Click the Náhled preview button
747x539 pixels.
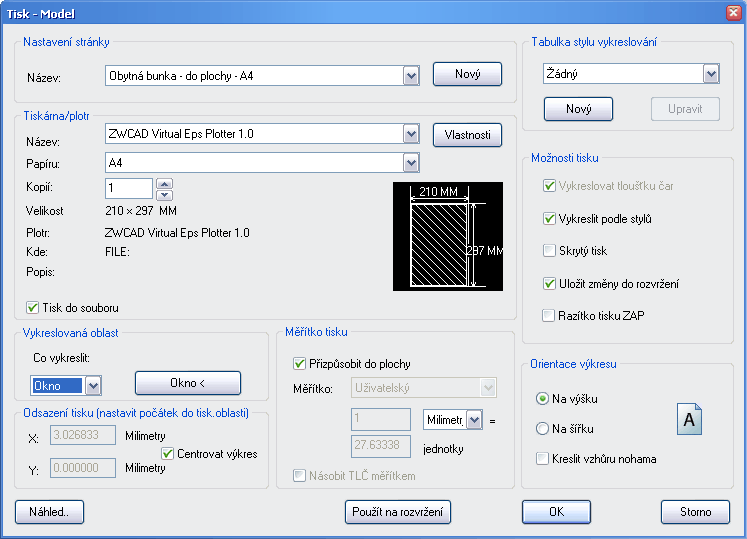click(49, 512)
